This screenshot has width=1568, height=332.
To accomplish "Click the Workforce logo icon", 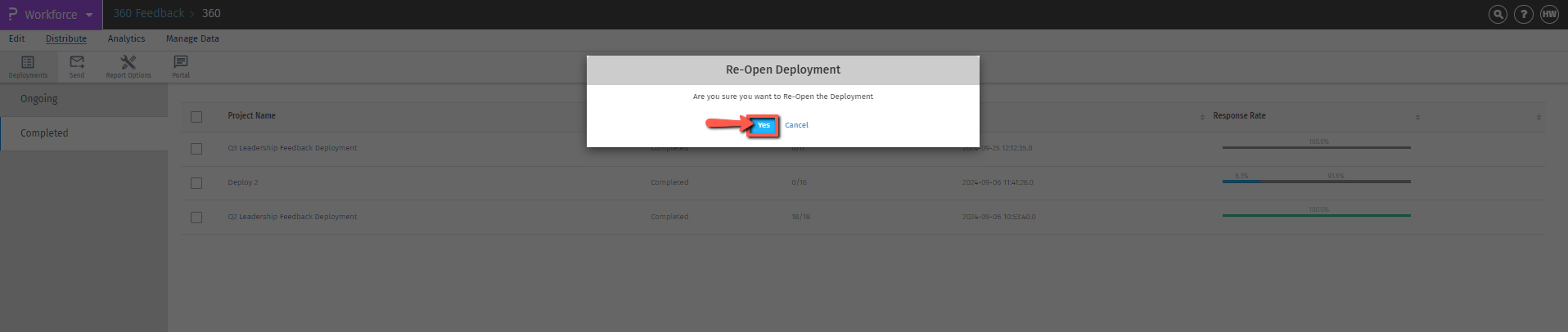I will (x=12, y=14).
